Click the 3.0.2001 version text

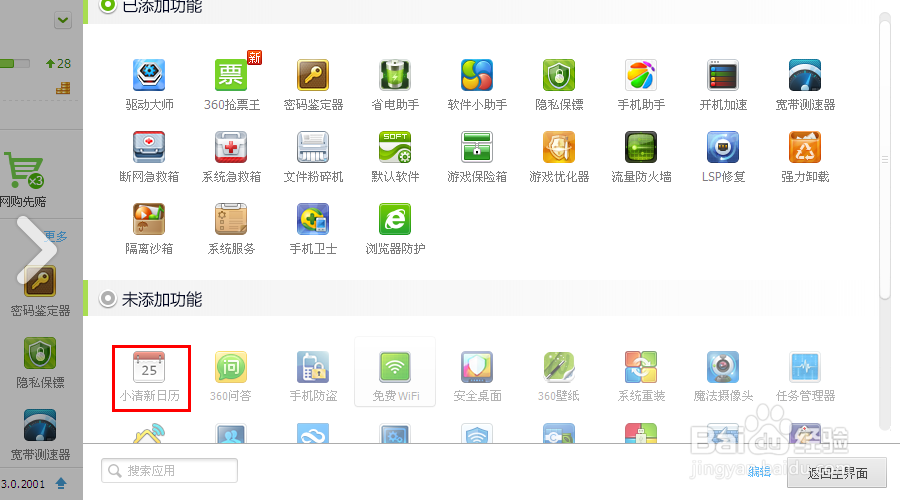pos(23,484)
